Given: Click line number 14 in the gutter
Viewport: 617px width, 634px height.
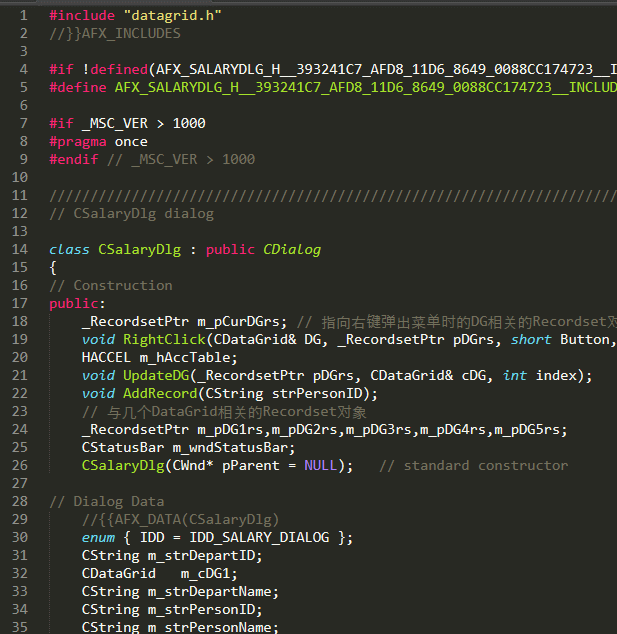Looking at the screenshot, I should (x=20, y=249).
